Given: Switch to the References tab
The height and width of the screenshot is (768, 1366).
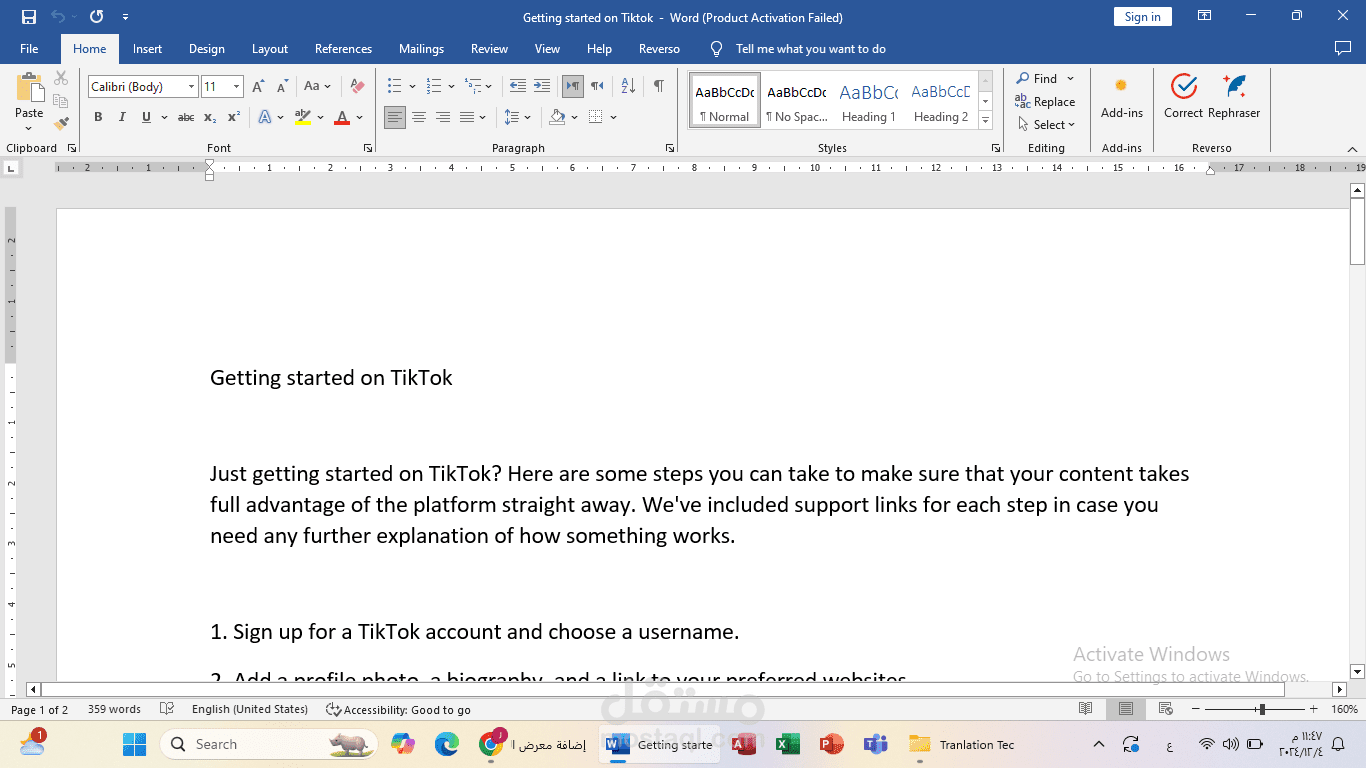Looking at the screenshot, I should (343, 48).
